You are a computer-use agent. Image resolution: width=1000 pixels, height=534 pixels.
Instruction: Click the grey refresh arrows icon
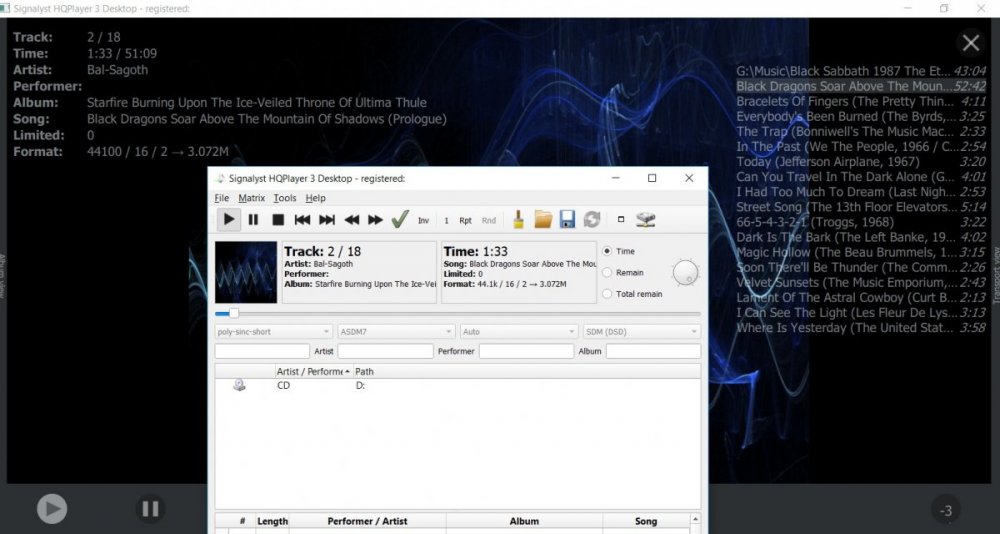pyautogui.click(x=592, y=220)
